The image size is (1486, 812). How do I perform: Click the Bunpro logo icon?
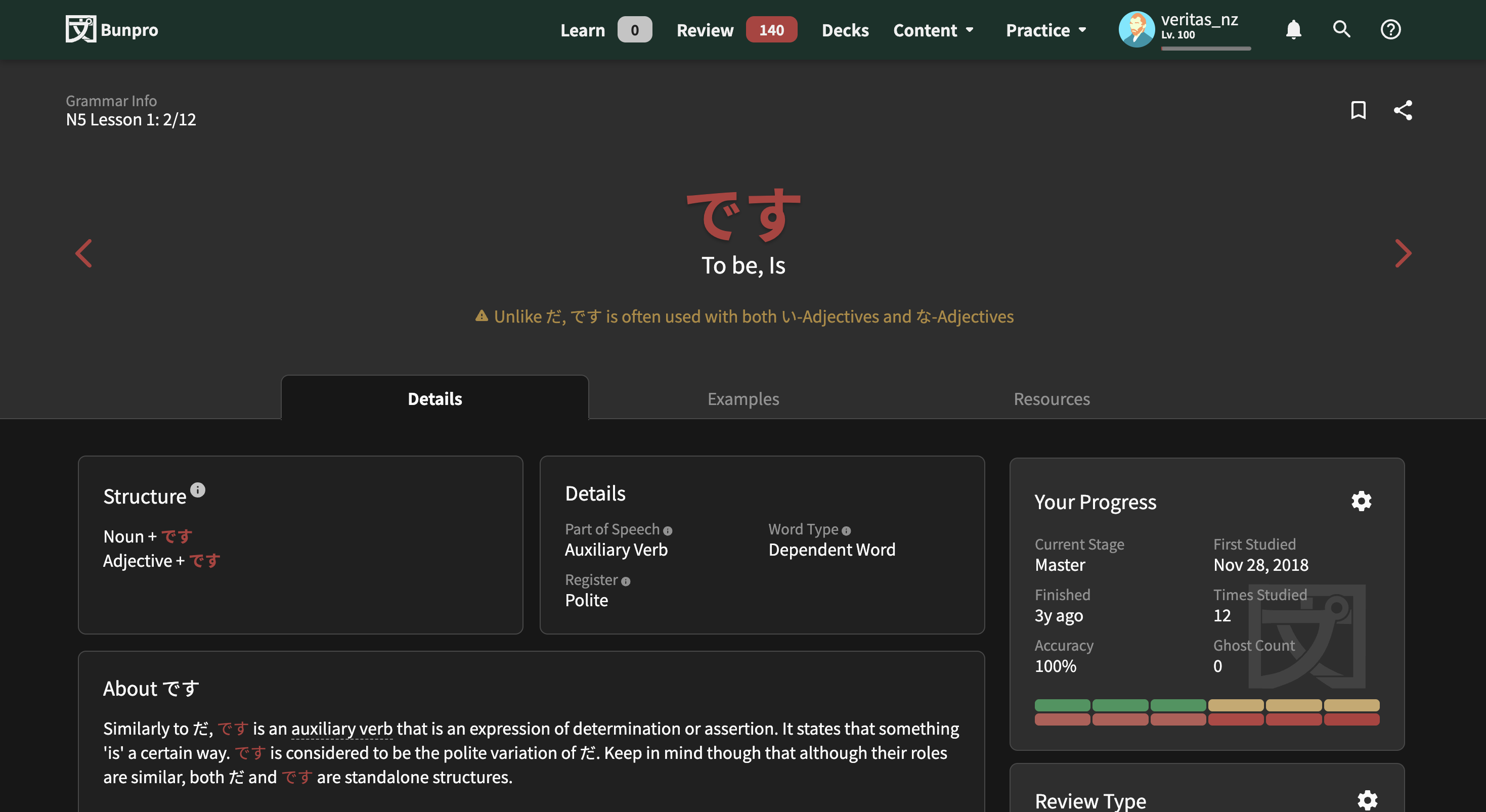[x=80, y=29]
